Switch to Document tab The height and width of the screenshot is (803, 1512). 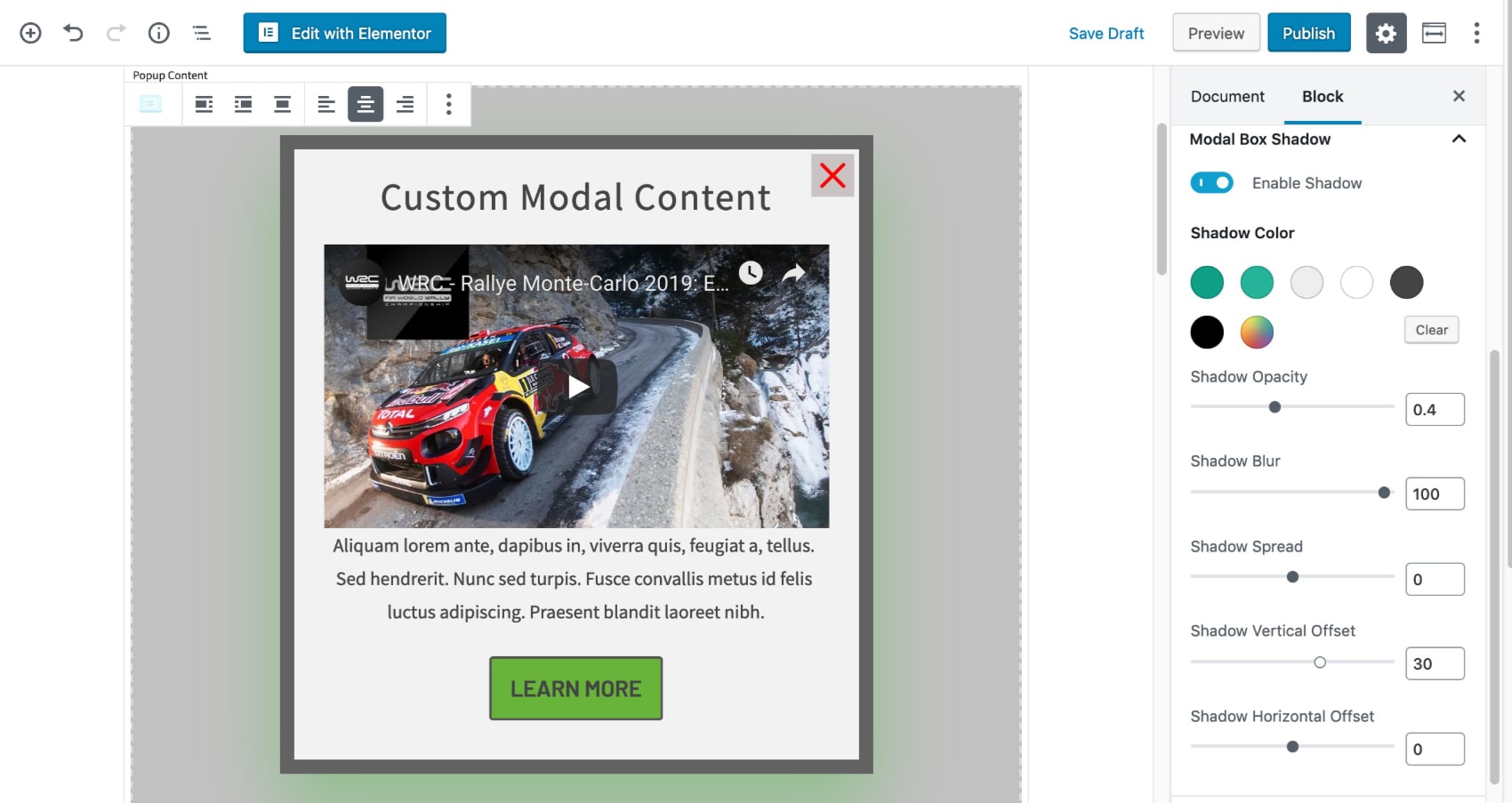point(1227,96)
